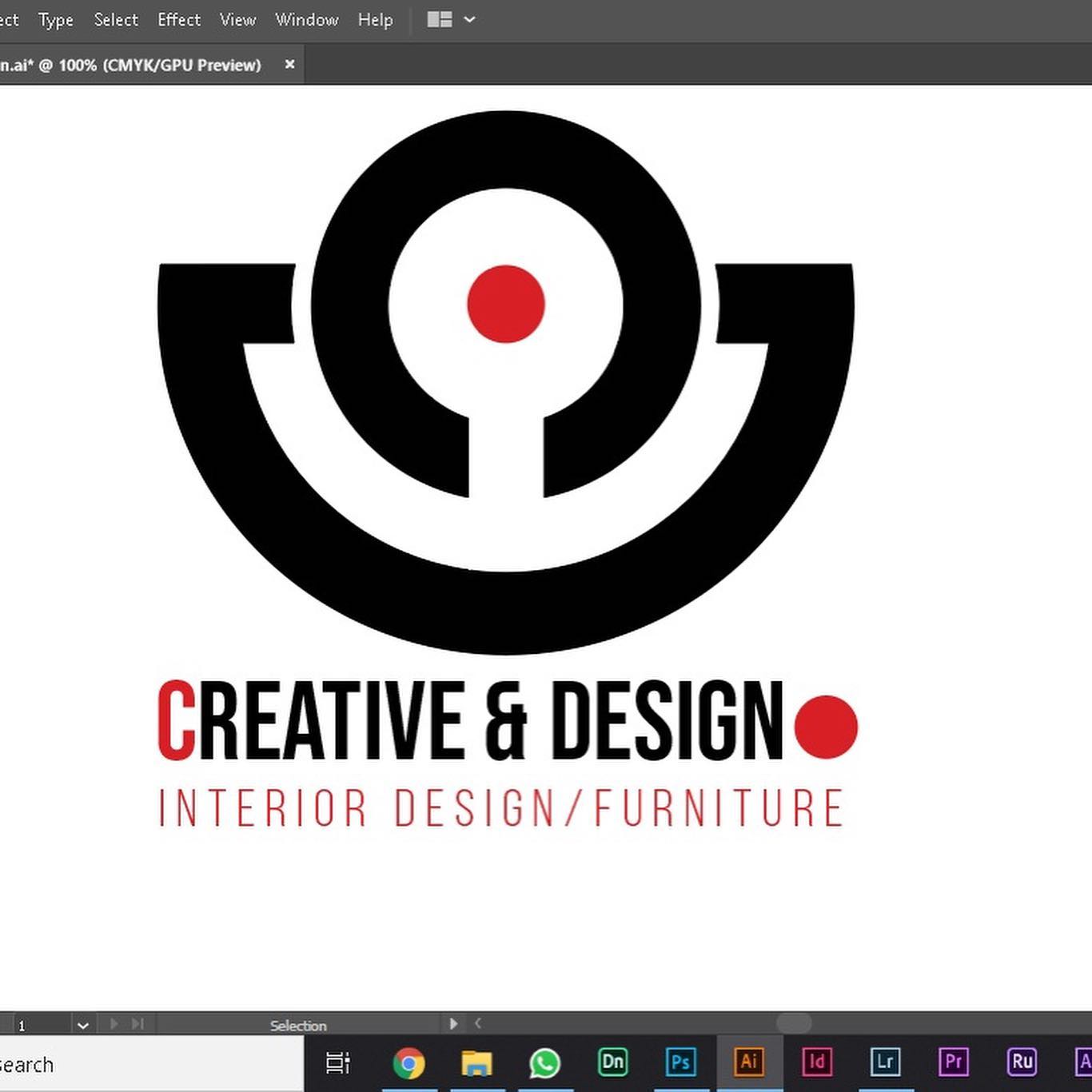Close the open .ai document tab

[289, 64]
